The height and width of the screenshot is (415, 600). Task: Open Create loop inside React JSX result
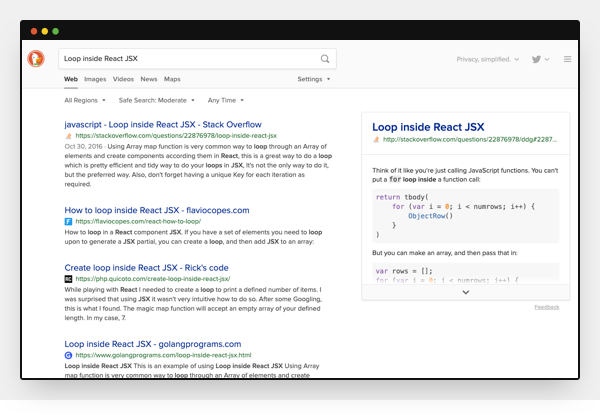coord(147,268)
